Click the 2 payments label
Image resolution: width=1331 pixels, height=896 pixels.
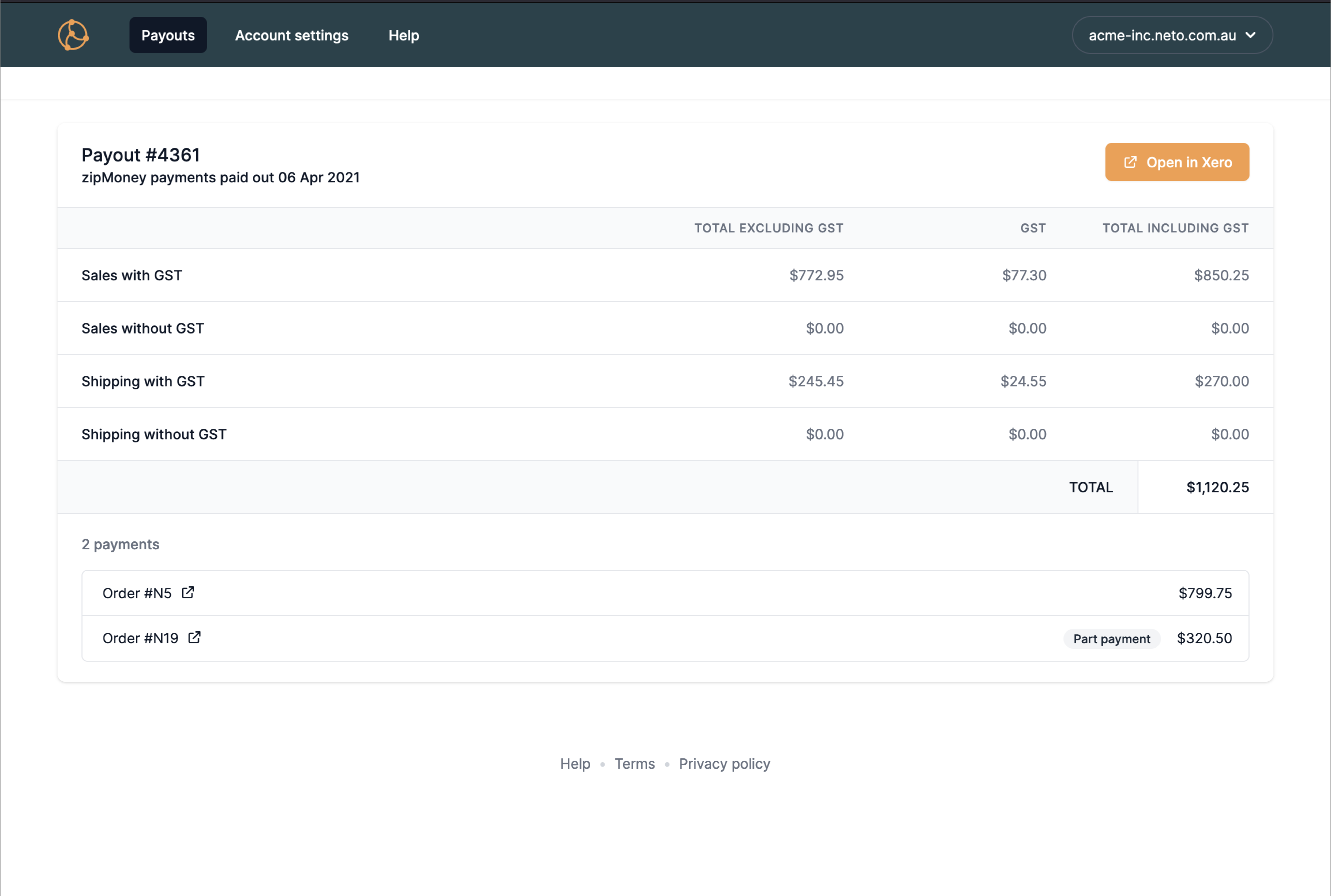121,544
